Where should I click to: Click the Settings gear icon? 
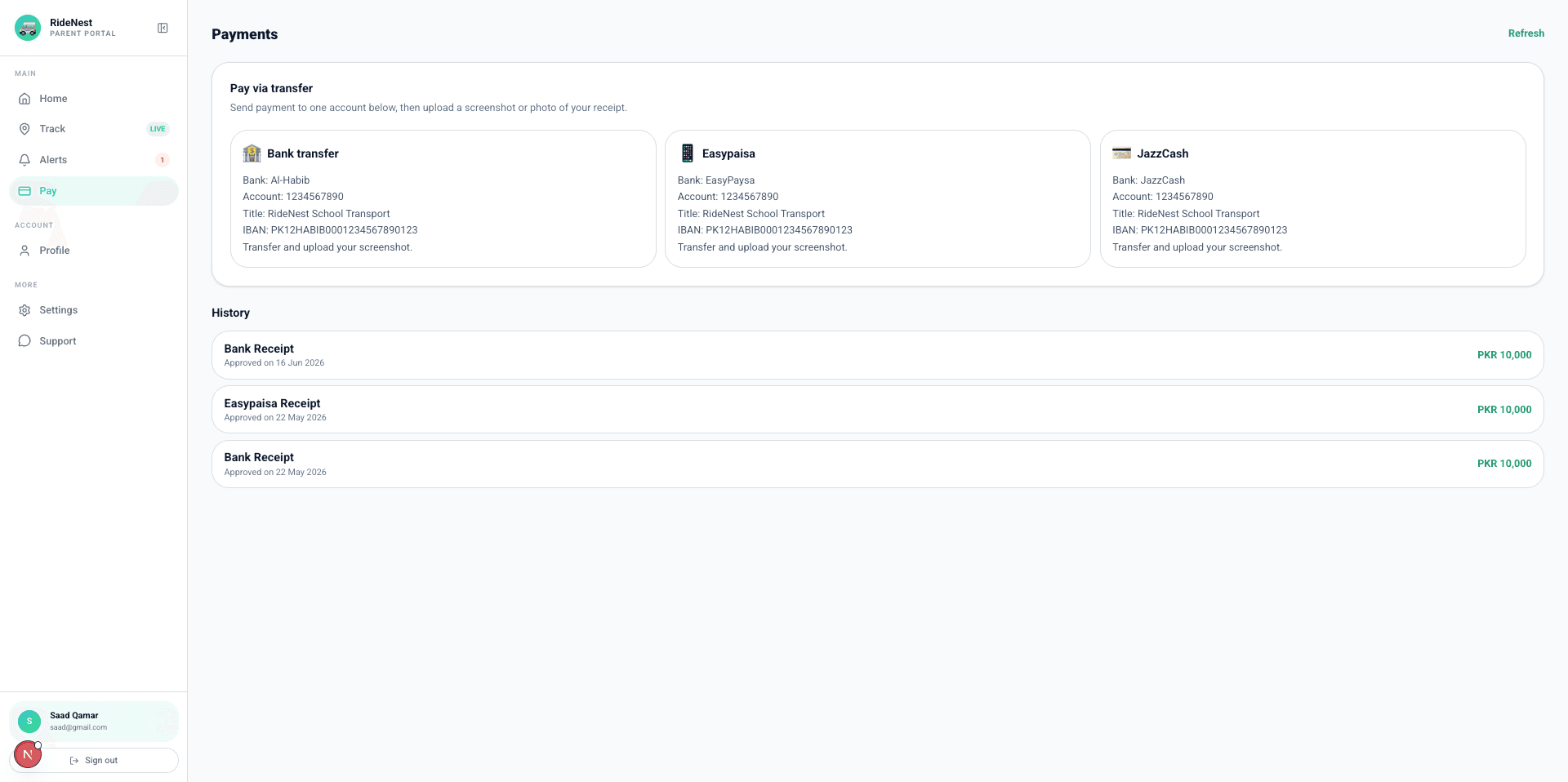pyautogui.click(x=24, y=310)
